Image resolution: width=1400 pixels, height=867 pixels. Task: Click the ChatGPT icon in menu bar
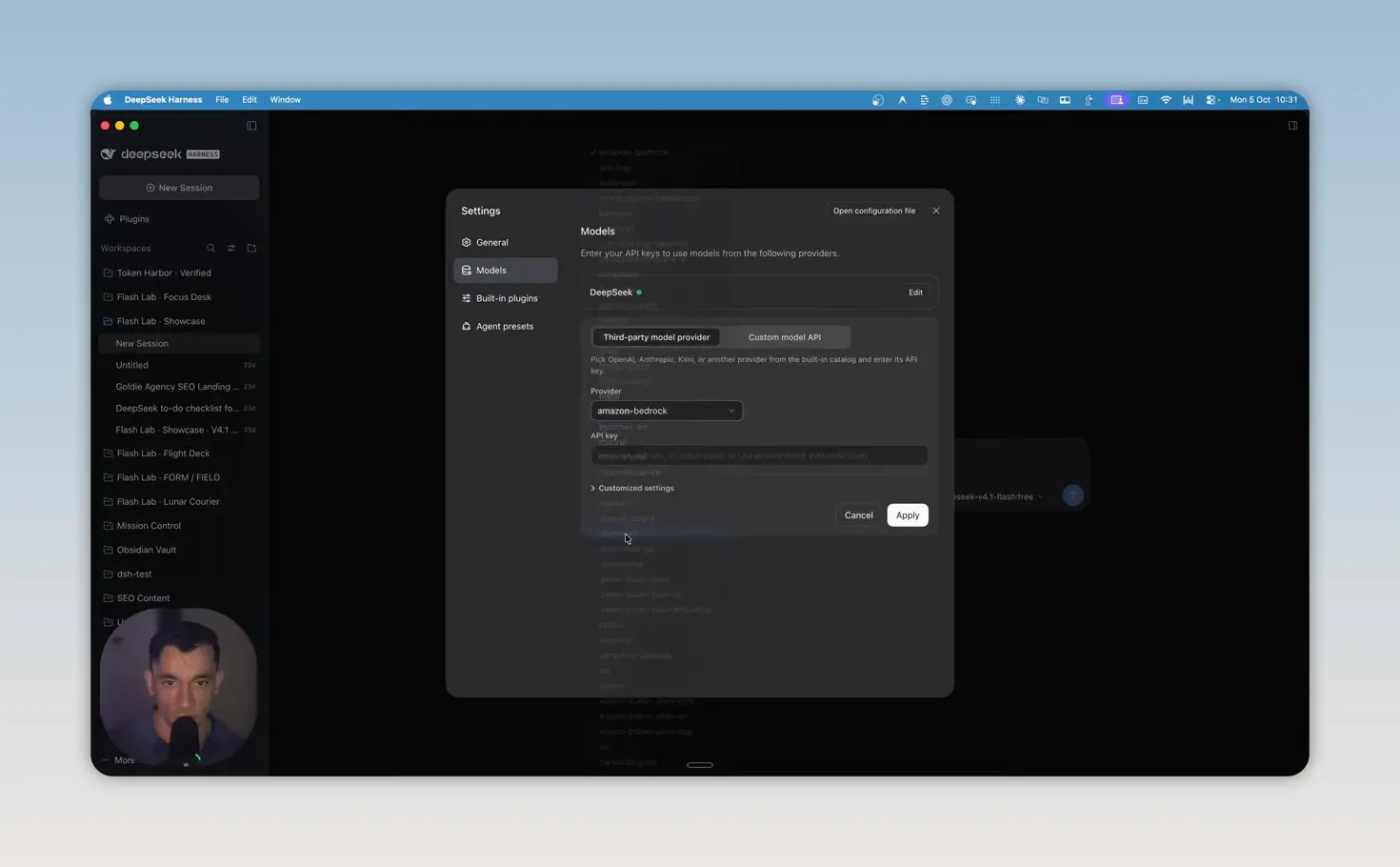(x=947, y=100)
